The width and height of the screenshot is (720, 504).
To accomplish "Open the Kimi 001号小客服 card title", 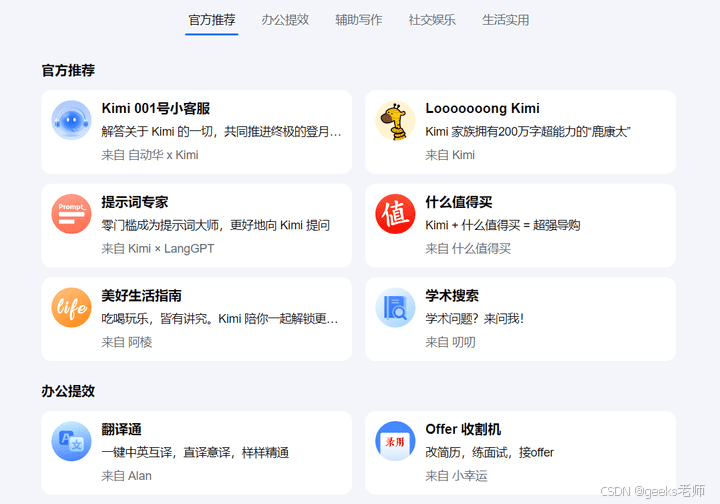I will tap(156, 108).
